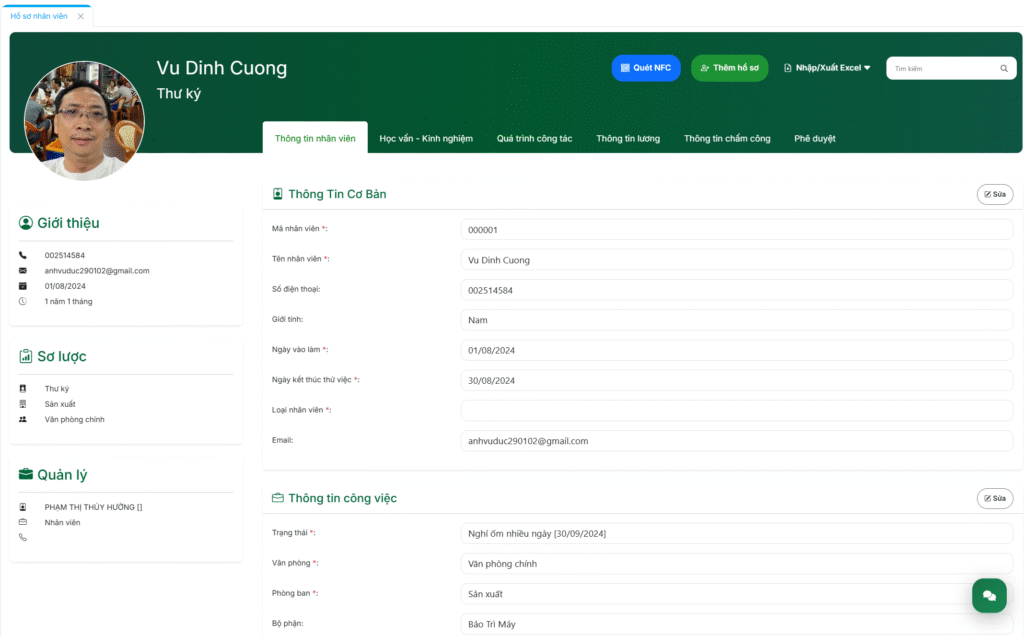Open the Giới tính field showing Nam

tap(737, 320)
